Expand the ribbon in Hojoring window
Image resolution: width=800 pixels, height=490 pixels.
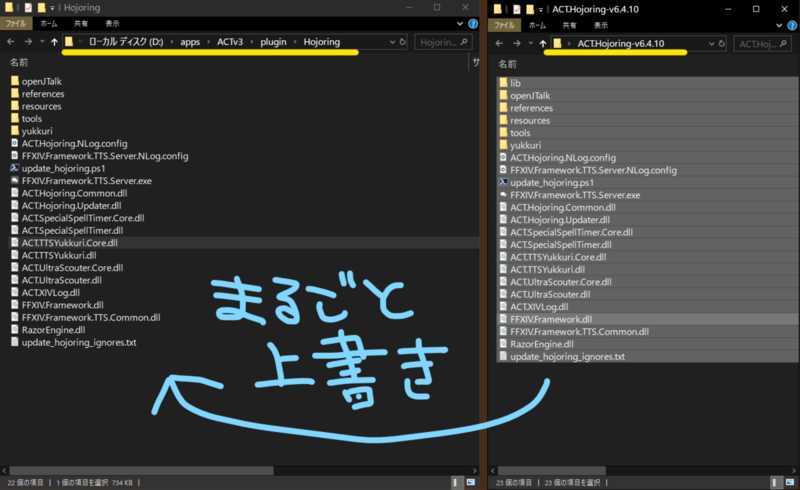tap(460, 23)
